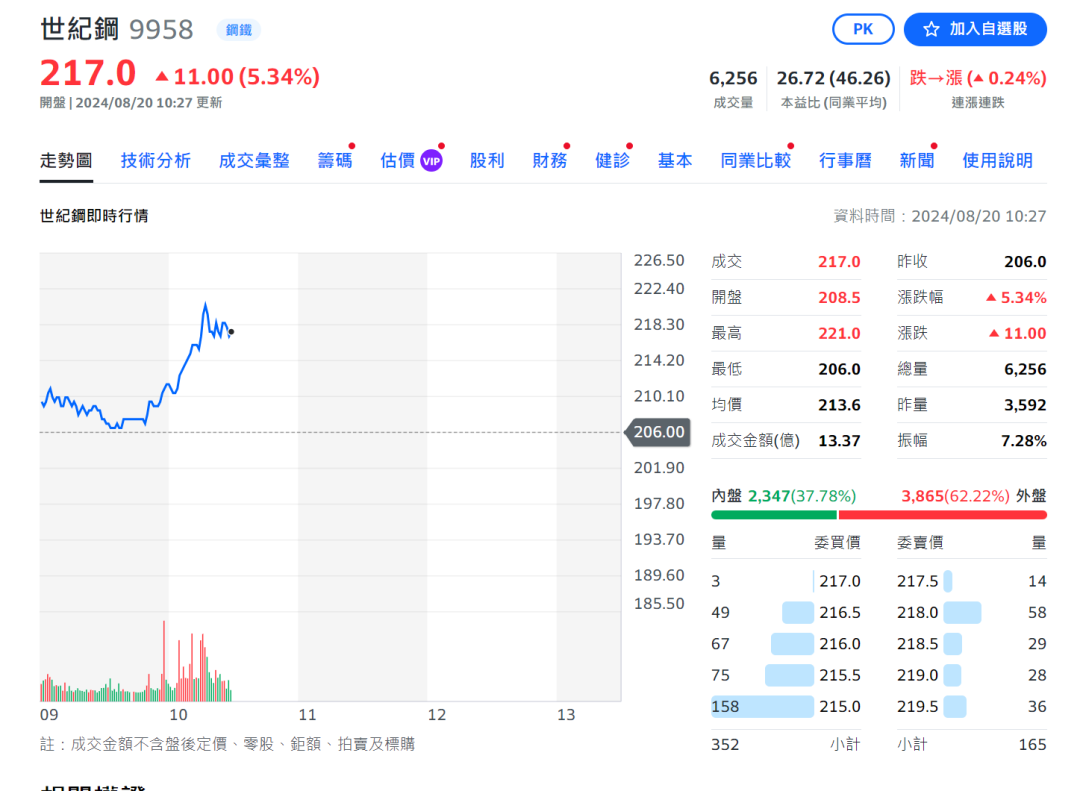This screenshot has width=1080, height=791.
Task: Click the 昨量 value 3,592
Action: pyautogui.click(x=1026, y=405)
